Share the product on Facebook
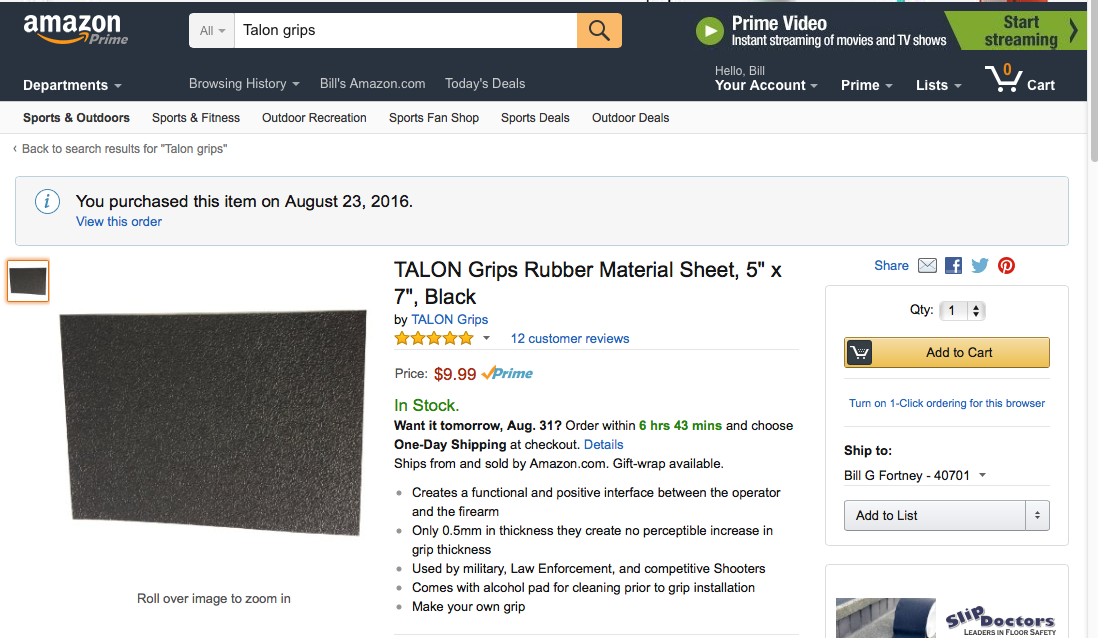This screenshot has height=638, width=1098. tap(953, 266)
